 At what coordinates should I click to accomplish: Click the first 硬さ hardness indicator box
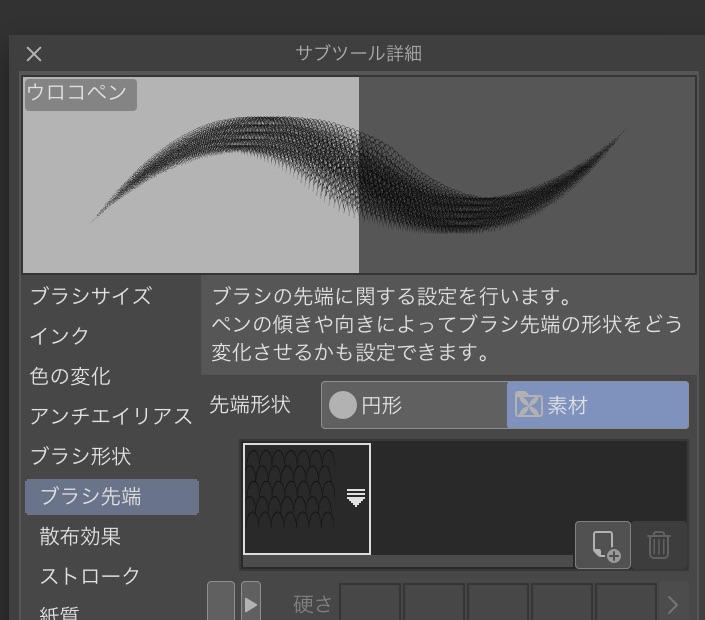click(x=370, y=604)
